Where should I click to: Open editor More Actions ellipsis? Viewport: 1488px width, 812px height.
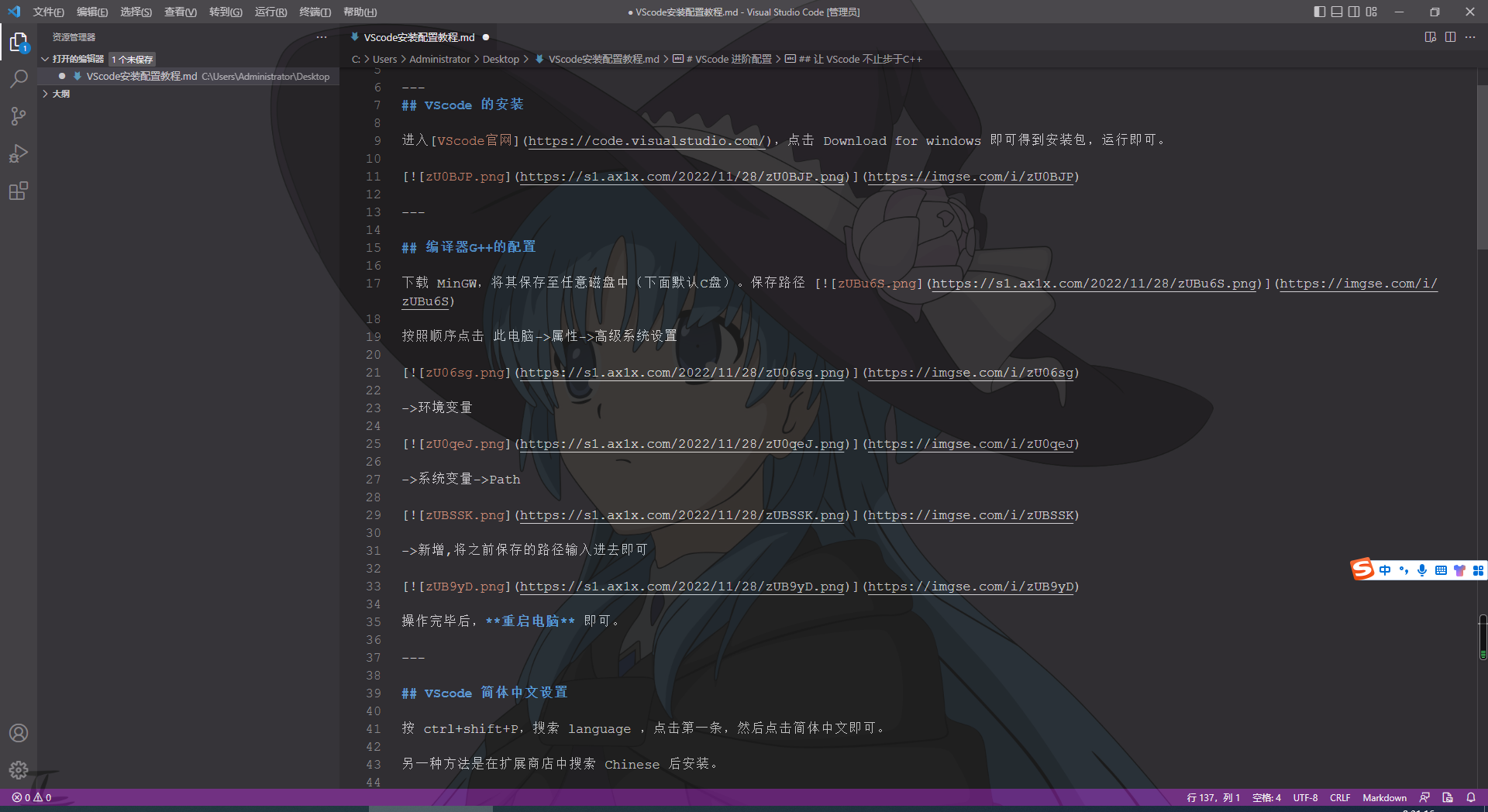pyautogui.click(x=1470, y=37)
